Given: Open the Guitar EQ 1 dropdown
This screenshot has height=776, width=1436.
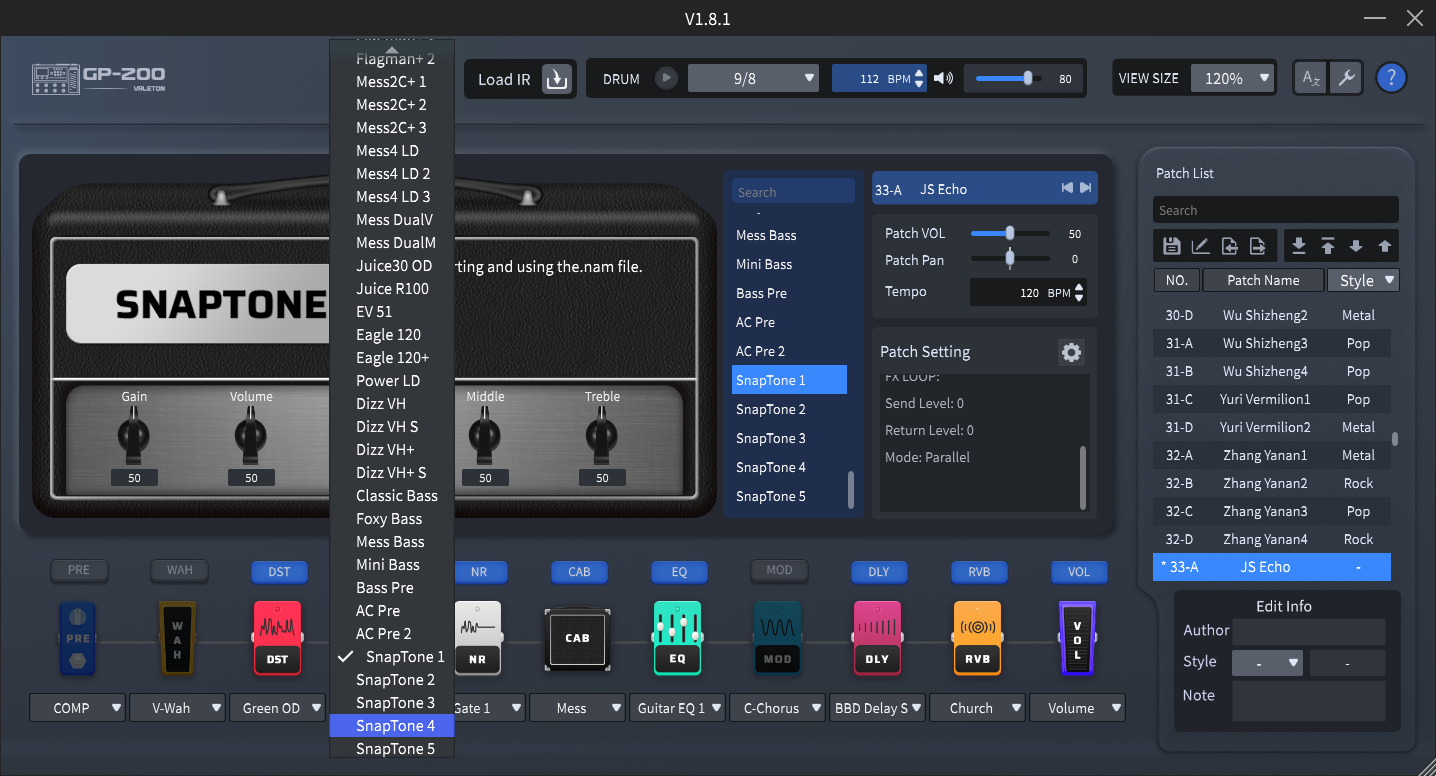Looking at the screenshot, I should tap(678, 708).
